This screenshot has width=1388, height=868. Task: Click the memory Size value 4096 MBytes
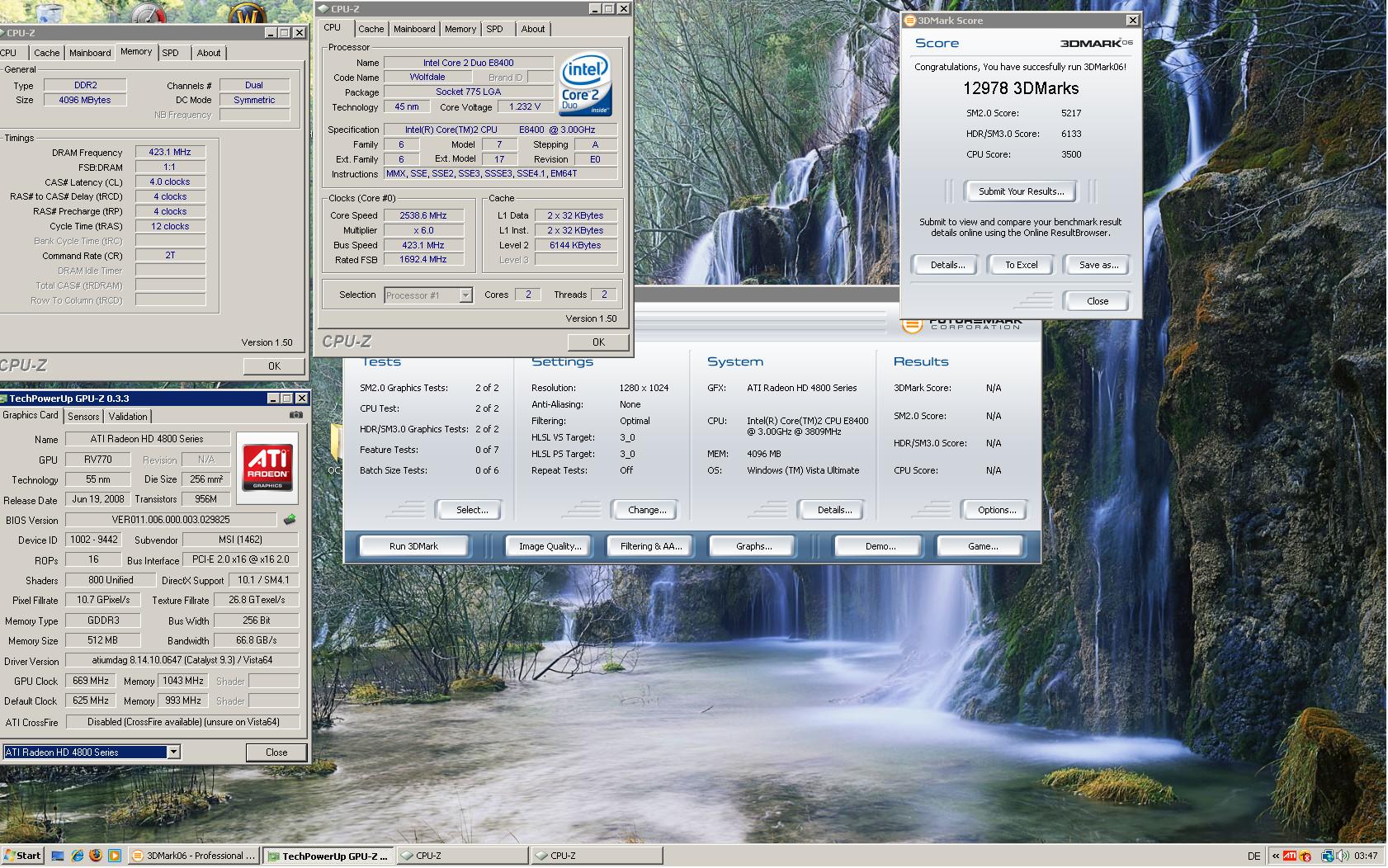coord(84,100)
